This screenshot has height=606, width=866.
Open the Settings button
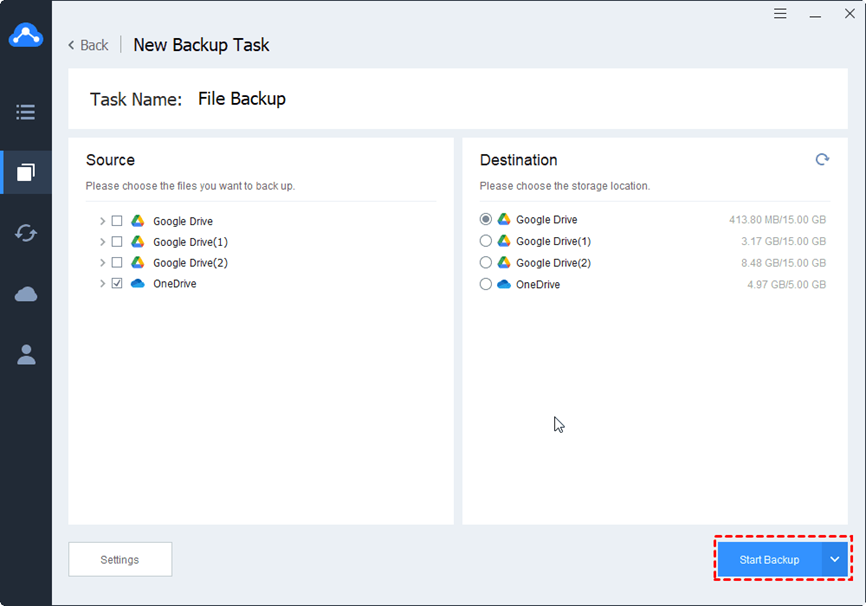pyautogui.click(x=120, y=560)
